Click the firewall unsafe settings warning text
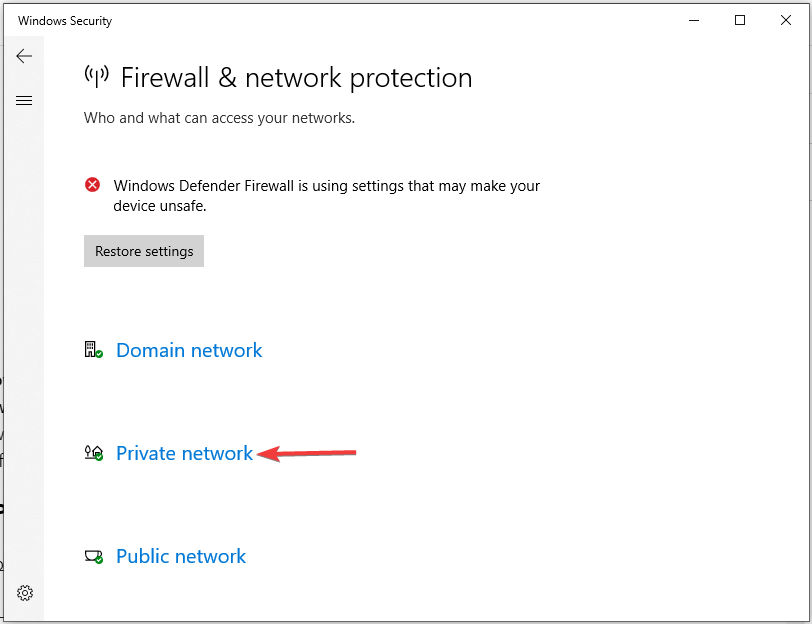 click(327, 196)
